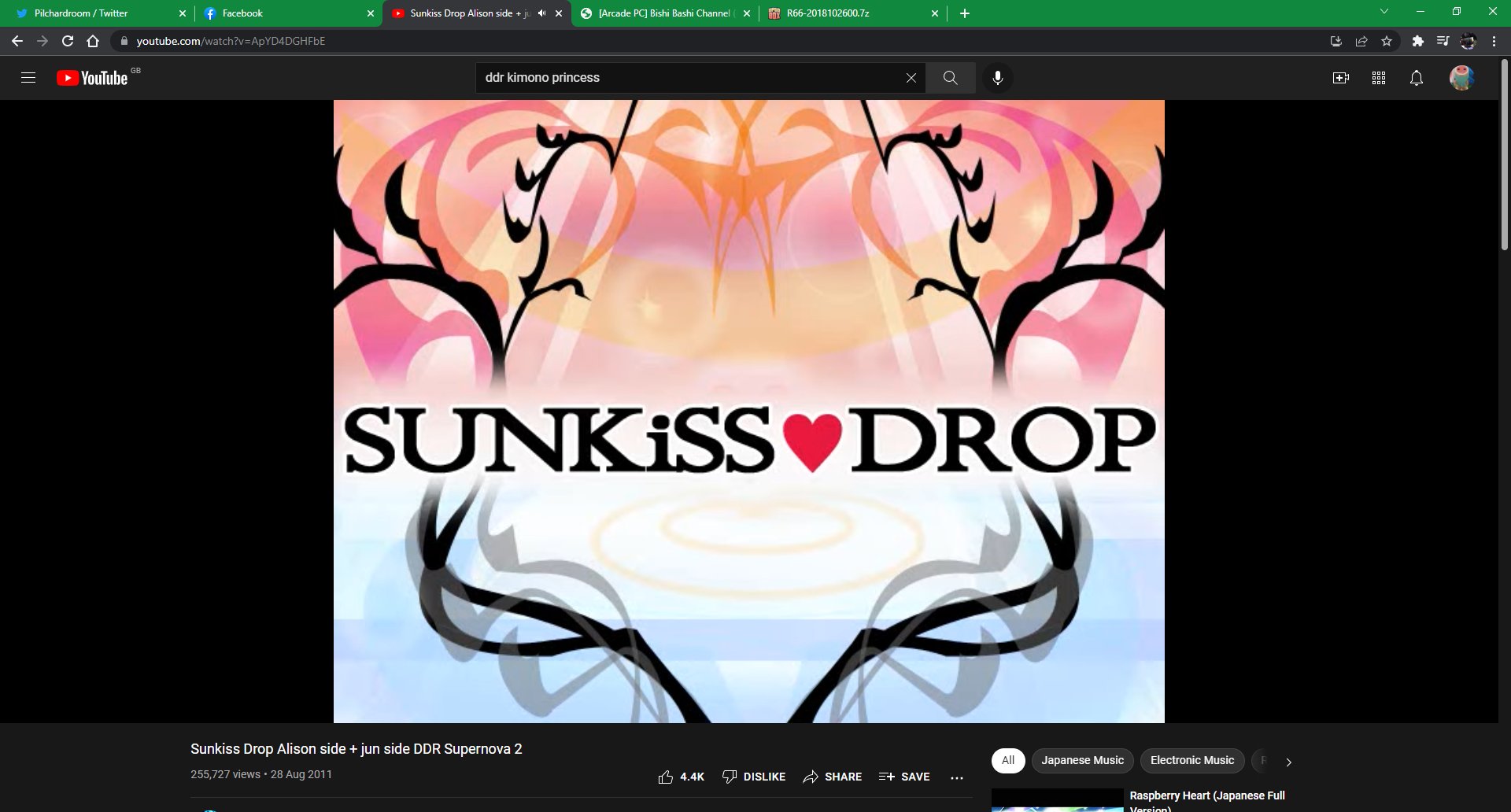
Task: Open the YouTube hamburger guide menu
Action: (x=28, y=78)
